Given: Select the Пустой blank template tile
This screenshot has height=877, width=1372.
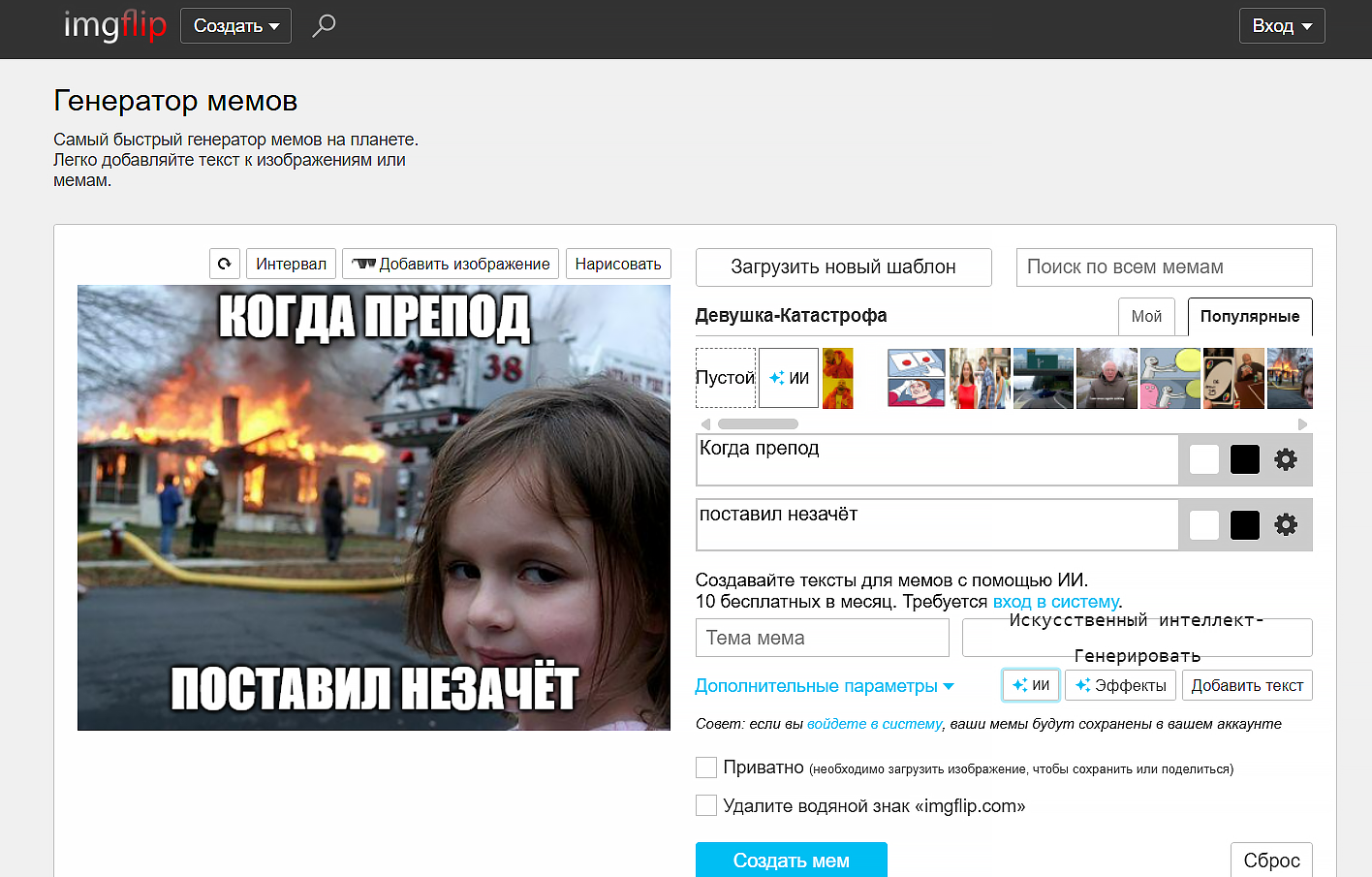Looking at the screenshot, I should (x=726, y=378).
